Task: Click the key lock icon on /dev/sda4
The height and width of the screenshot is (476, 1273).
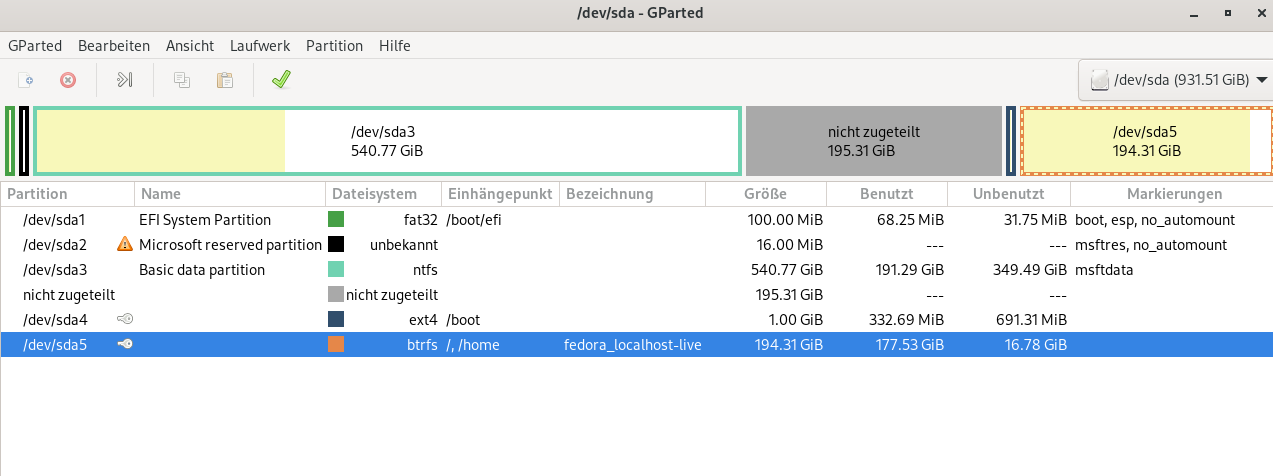Action: coord(125,319)
